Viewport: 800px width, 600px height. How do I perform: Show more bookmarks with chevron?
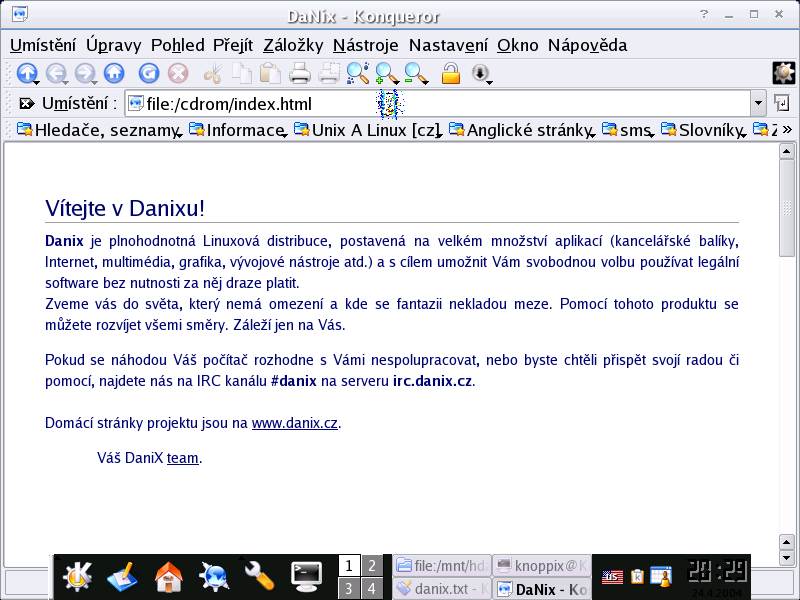coord(787,130)
